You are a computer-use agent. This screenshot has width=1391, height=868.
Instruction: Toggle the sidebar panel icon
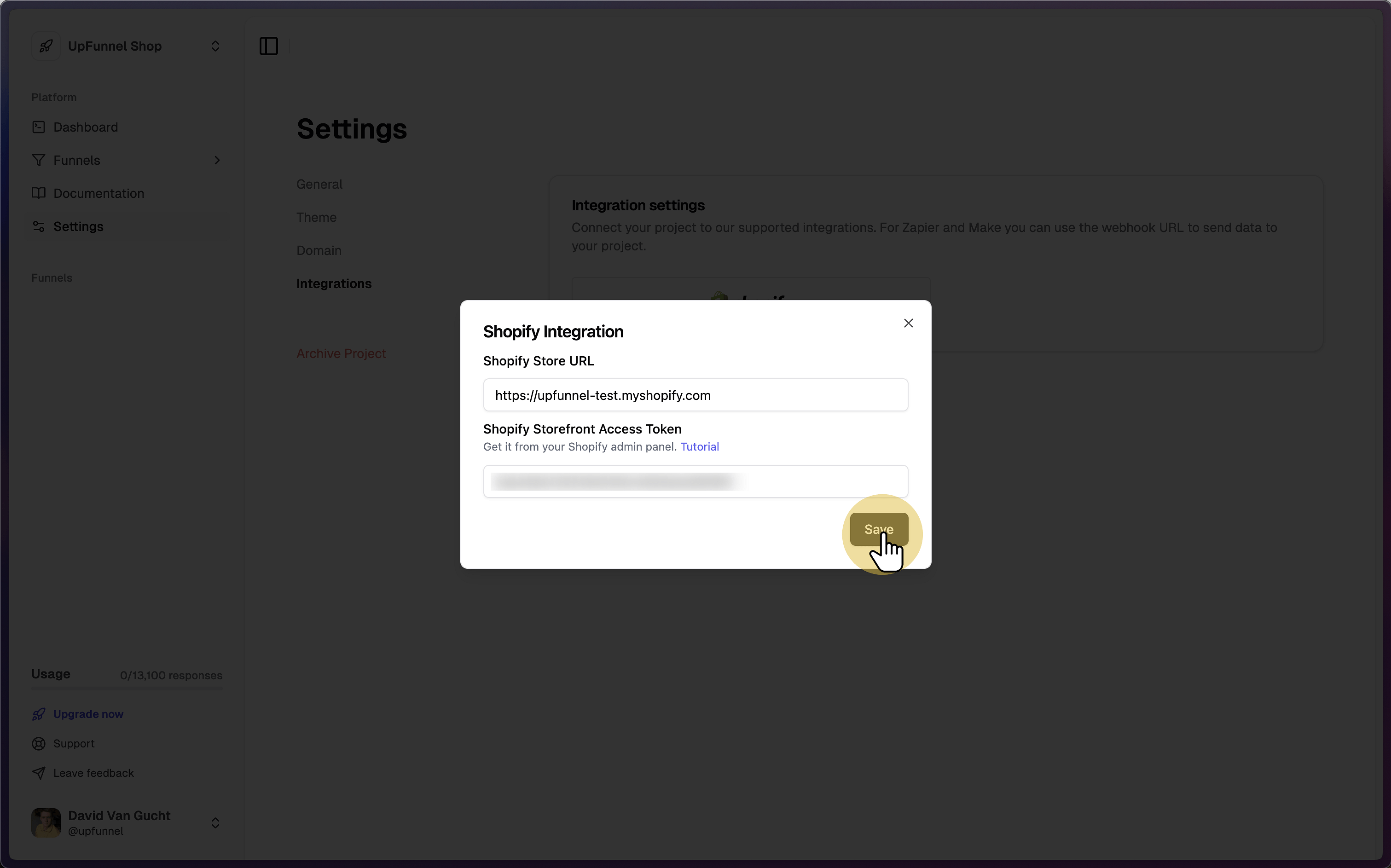click(x=269, y=46)
